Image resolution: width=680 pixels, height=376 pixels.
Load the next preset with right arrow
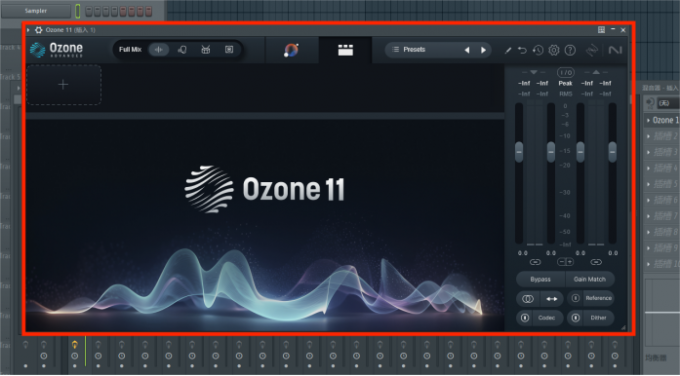[483, 50]
